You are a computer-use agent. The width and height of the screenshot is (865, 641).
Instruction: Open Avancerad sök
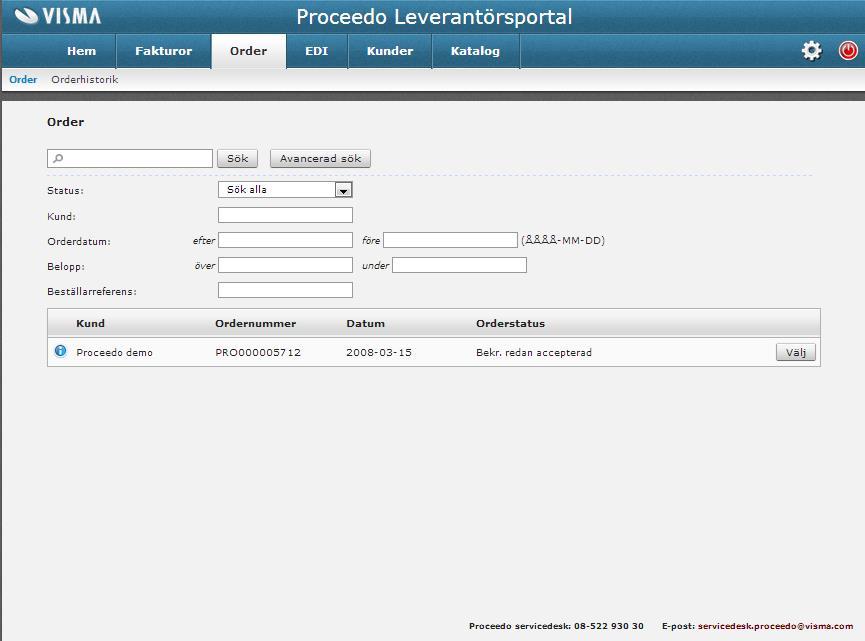pyautogui.click(x=321, y=158)
